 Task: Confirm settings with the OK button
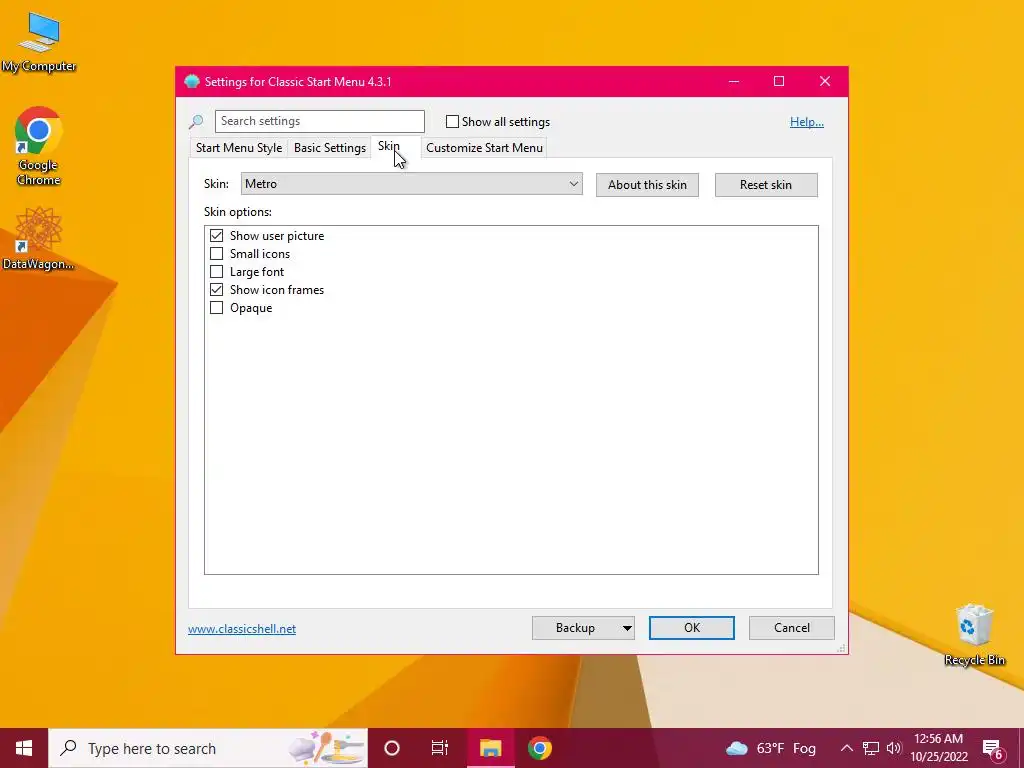pos(692,628)
